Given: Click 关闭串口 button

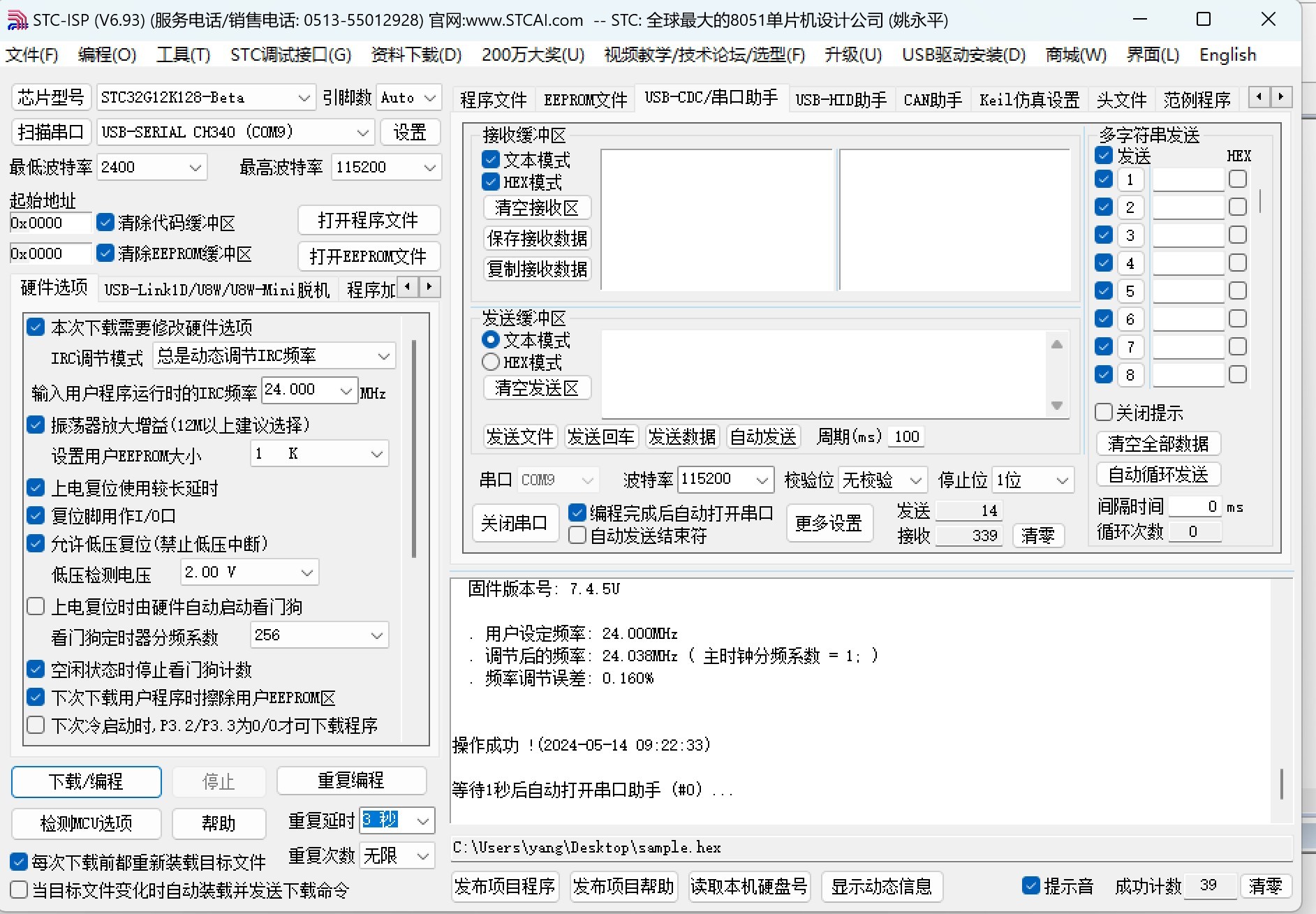Looking at the screenshot, I should click(515, 523).
